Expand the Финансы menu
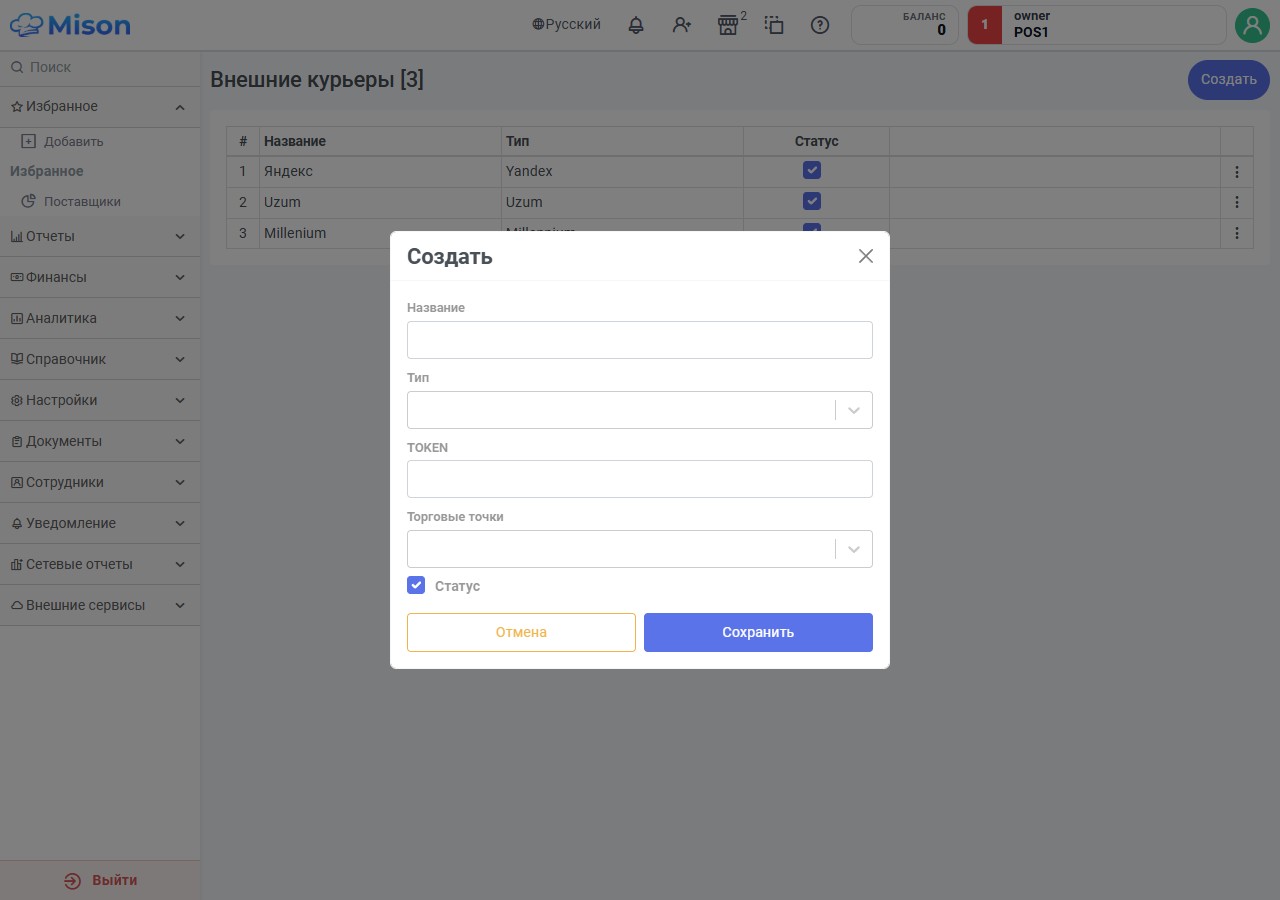Screen dimensions: 1280x900 coord(100,278)
